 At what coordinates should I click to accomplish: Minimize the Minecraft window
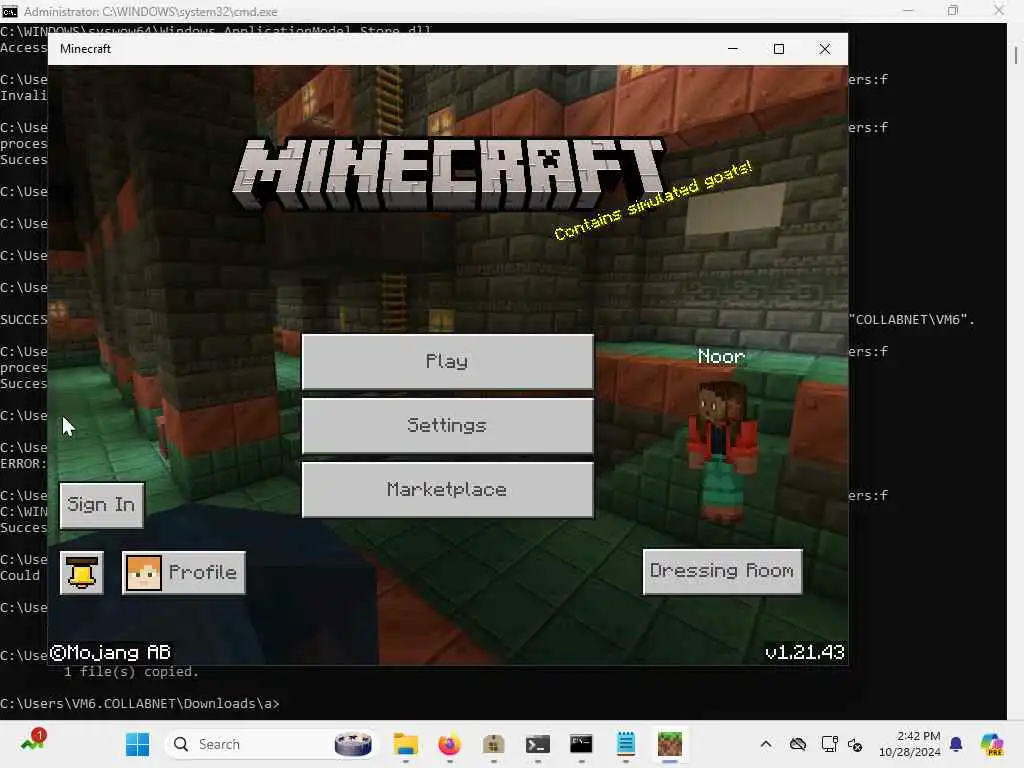coord(733,49)
